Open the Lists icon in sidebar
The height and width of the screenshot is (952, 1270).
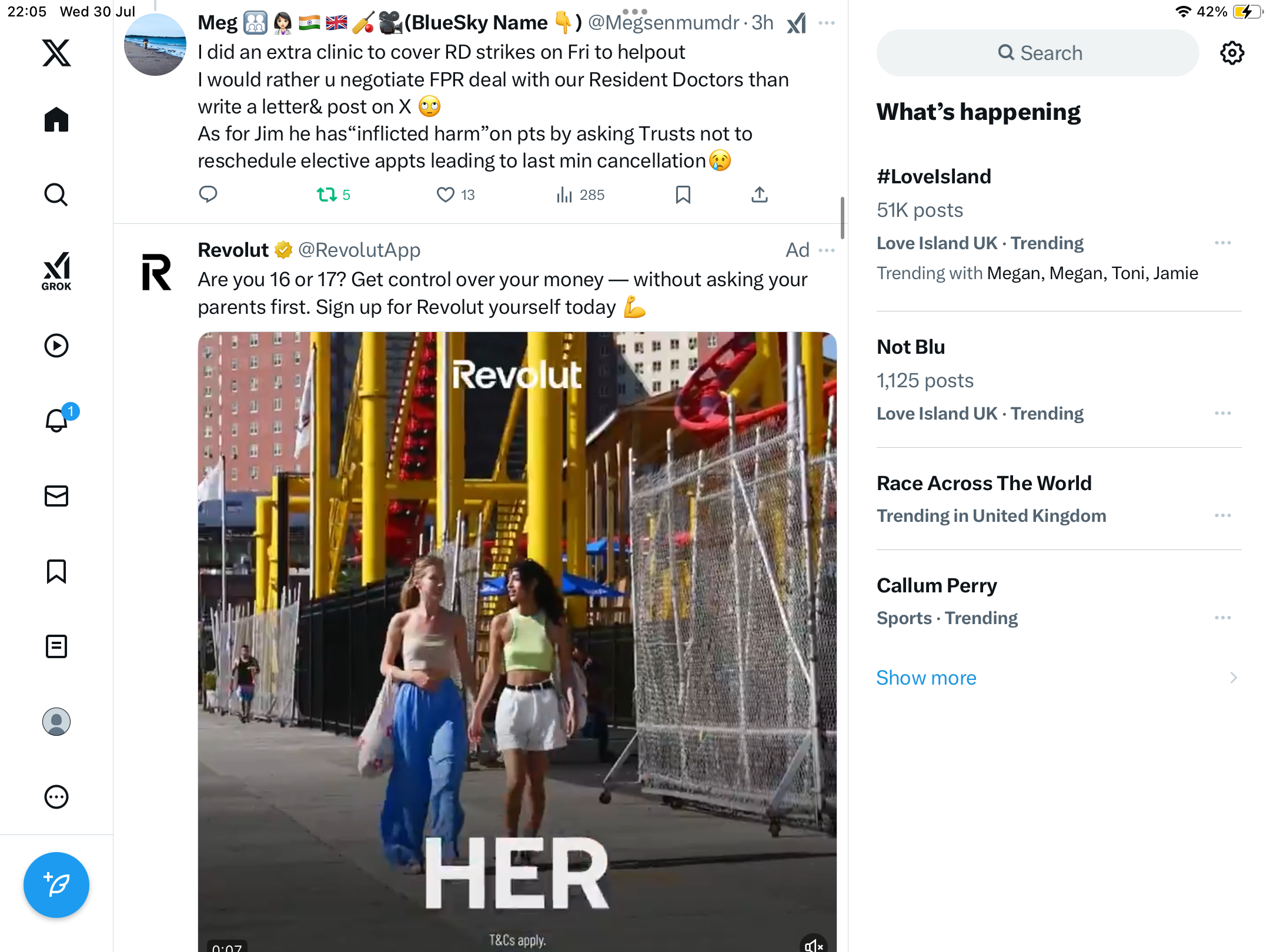coord(56,646)
